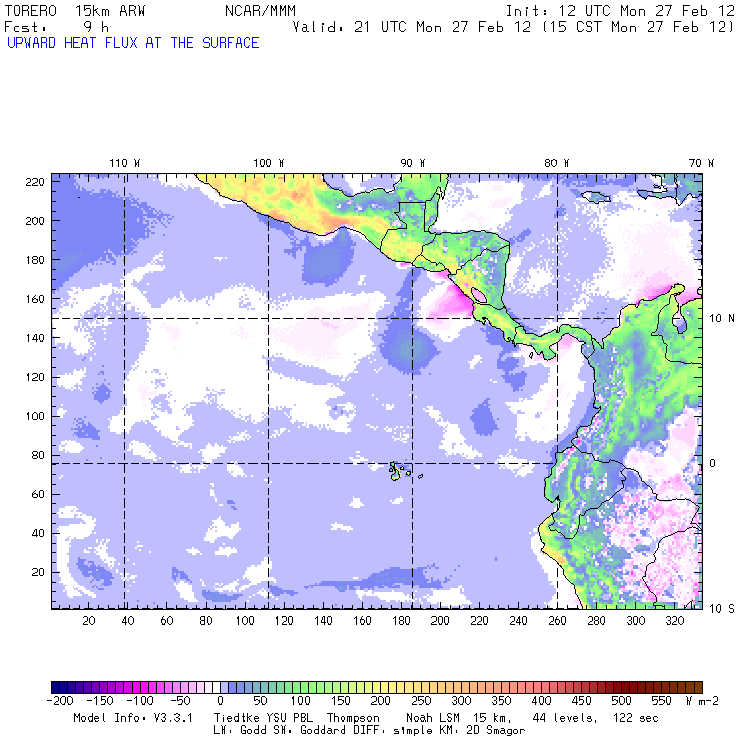Image resolution: width=740 pixels, height=740 pixels.
Task: Click the '70 W' longitude label
Action: tap(701, 163)
